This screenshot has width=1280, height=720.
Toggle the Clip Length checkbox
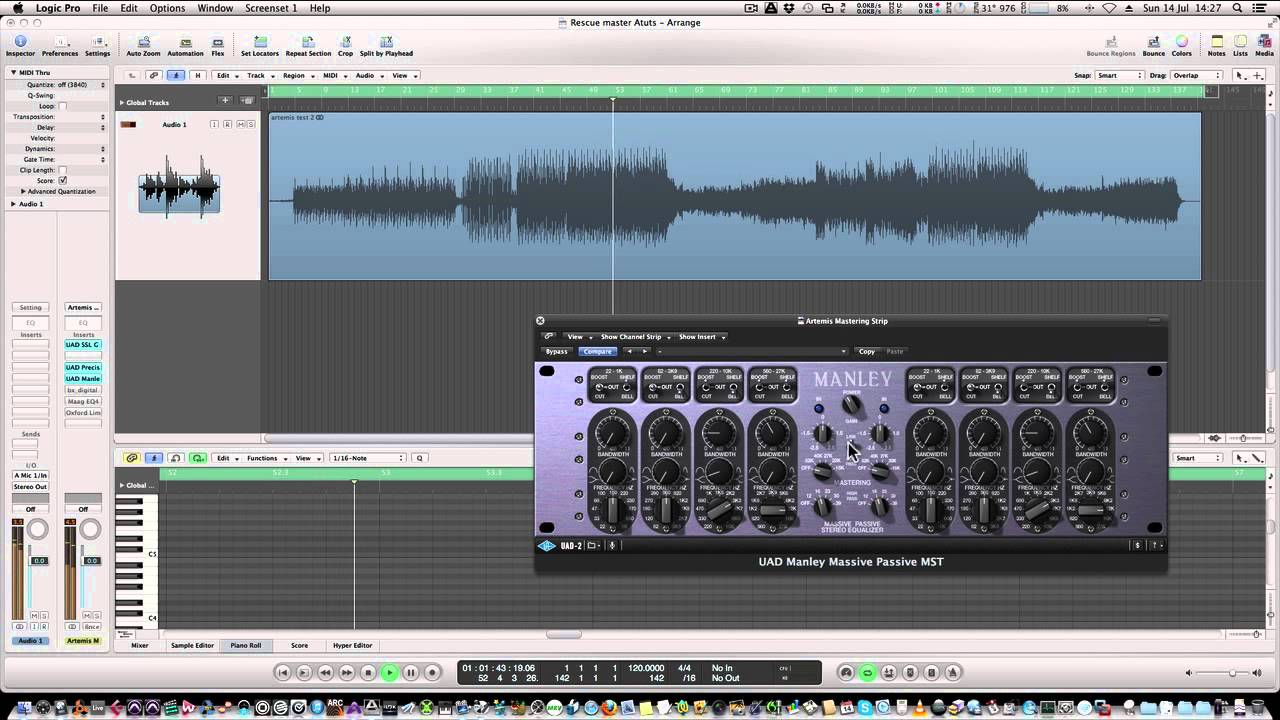(x=62, y=170)
